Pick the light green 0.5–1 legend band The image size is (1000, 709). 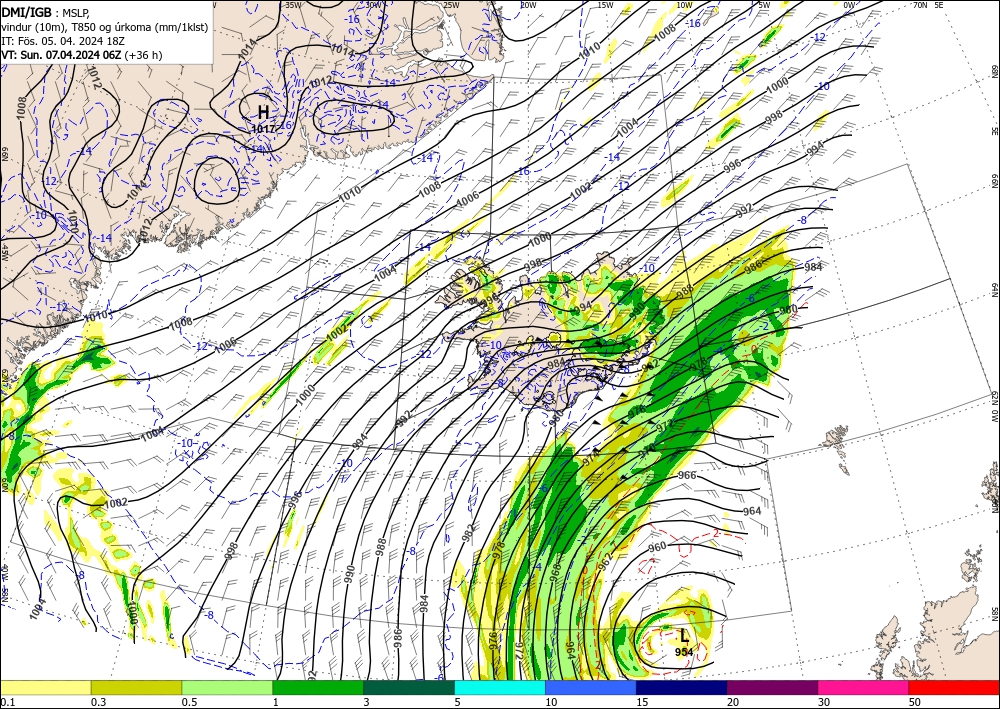[227, 687]
